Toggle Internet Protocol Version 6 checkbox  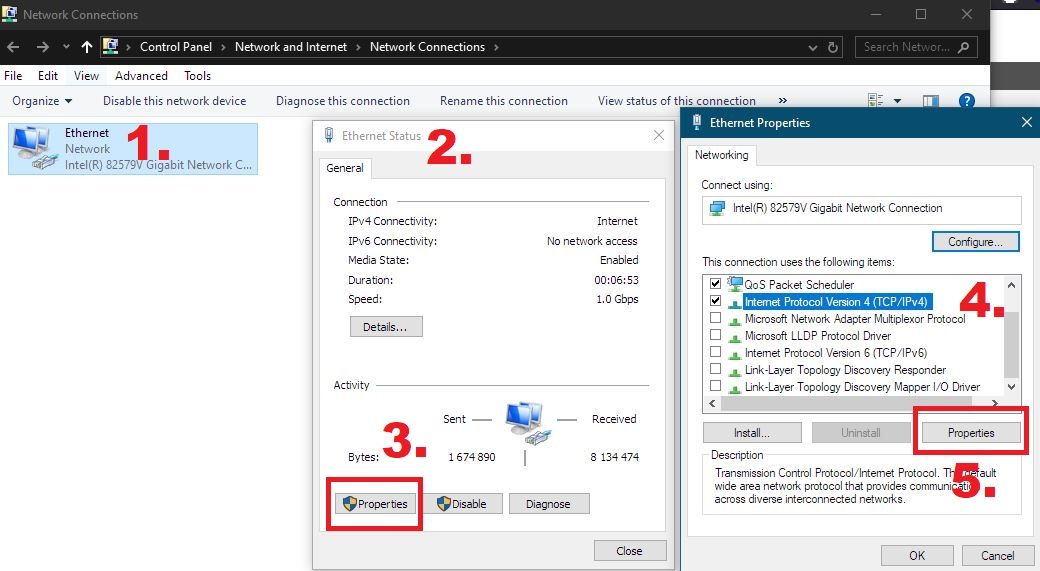click(x=715, y=351)
